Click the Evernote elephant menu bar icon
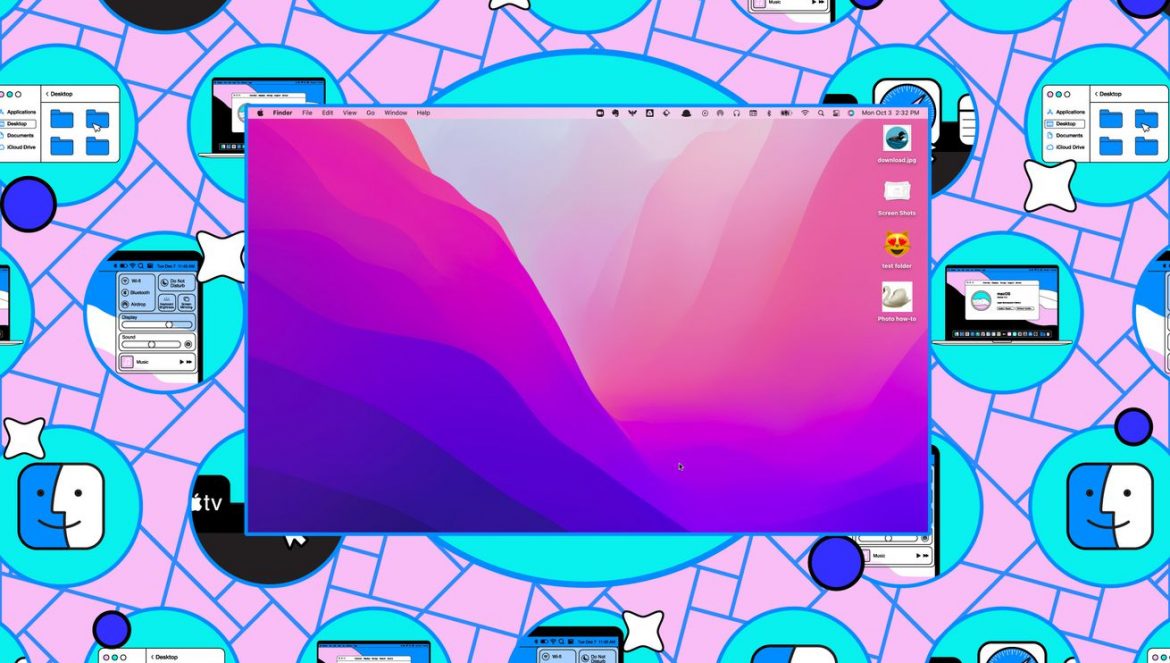 616,113
